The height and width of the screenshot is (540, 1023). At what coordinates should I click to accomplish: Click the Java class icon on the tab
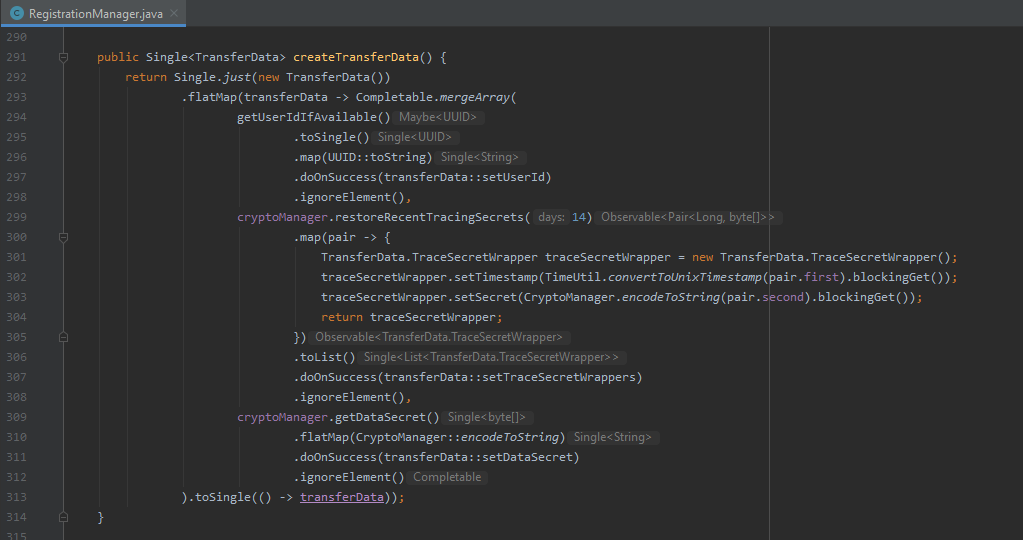click(x=17, y=13)
